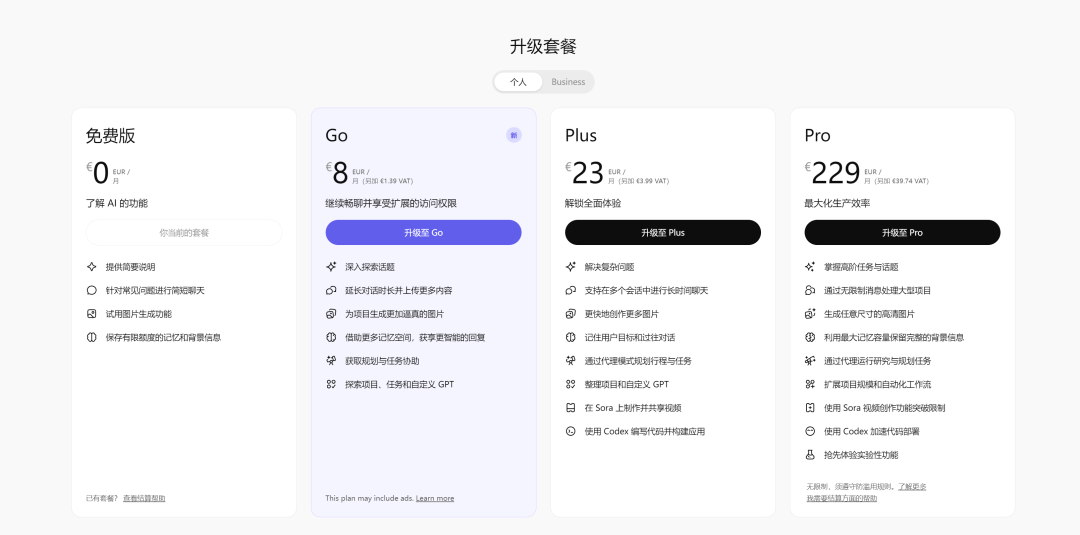Switch to the 个人 plan tab
This screenshot has height=535, width=1080.
tap(518, 82)
